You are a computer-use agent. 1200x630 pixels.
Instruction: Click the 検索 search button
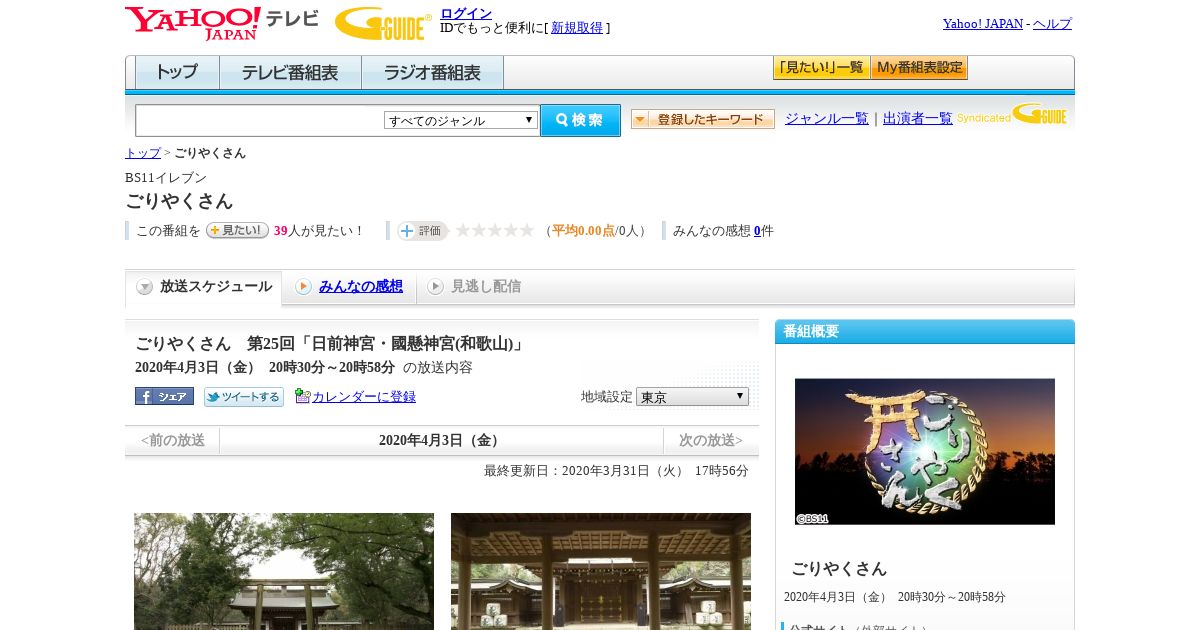coord(580,120)
